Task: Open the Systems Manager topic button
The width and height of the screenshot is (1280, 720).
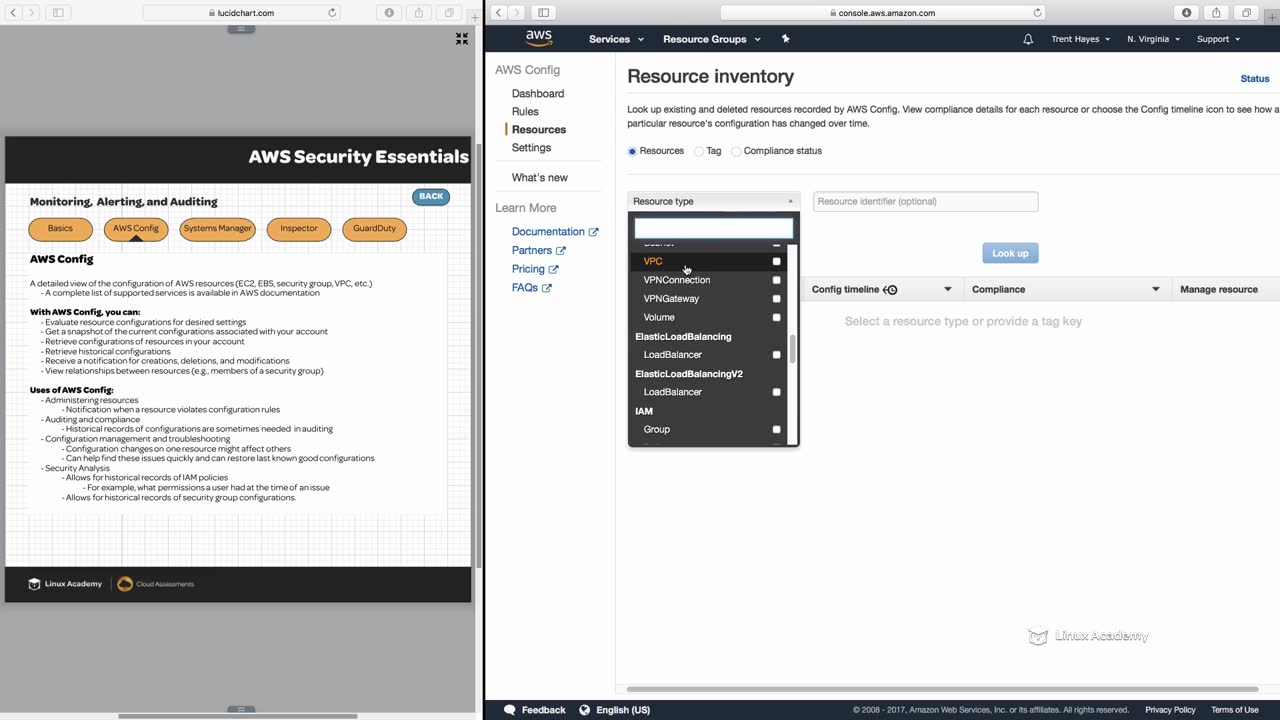Action: pyautogui.click(x=217, y=229)
